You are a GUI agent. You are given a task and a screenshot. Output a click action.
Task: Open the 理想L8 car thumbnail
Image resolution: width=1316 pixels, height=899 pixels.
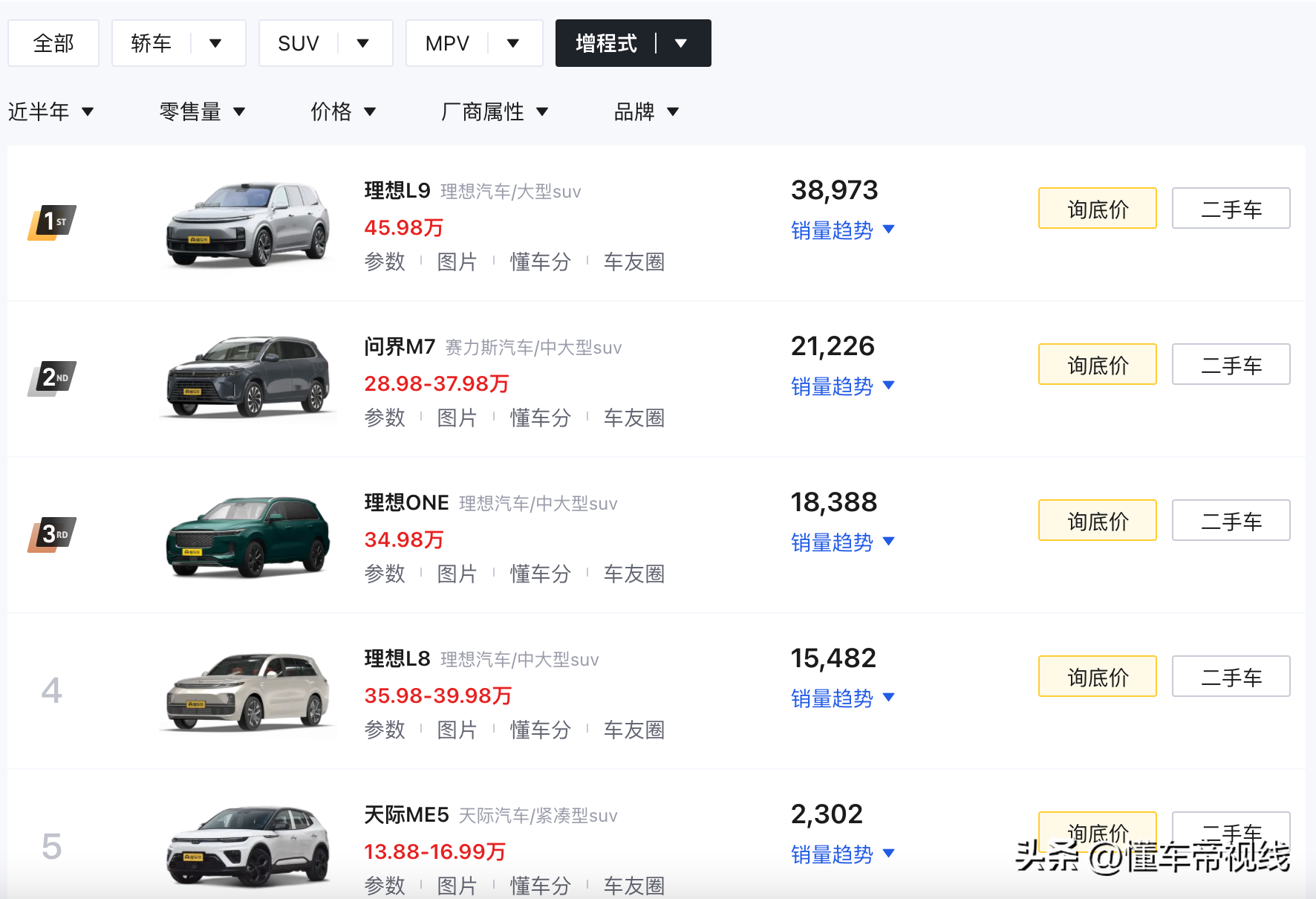pos(247,691)
